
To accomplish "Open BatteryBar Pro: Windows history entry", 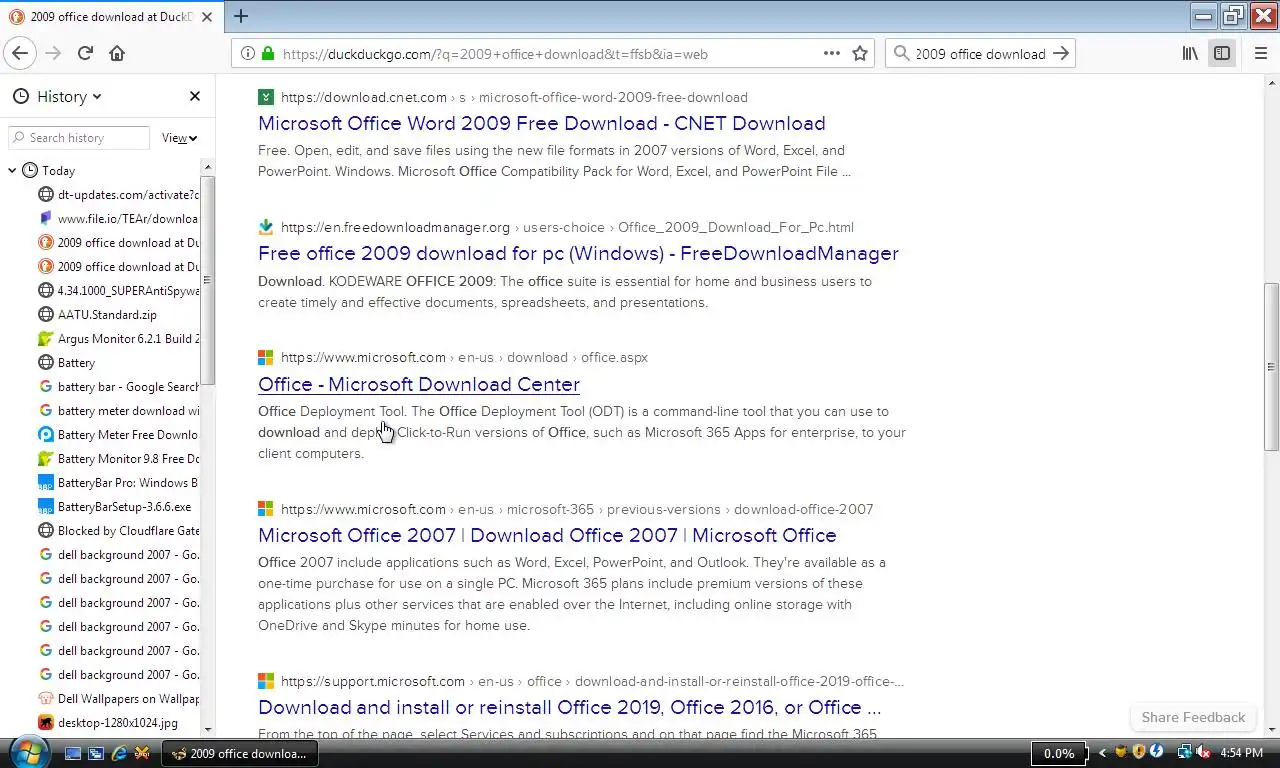I will coord(118,483).
